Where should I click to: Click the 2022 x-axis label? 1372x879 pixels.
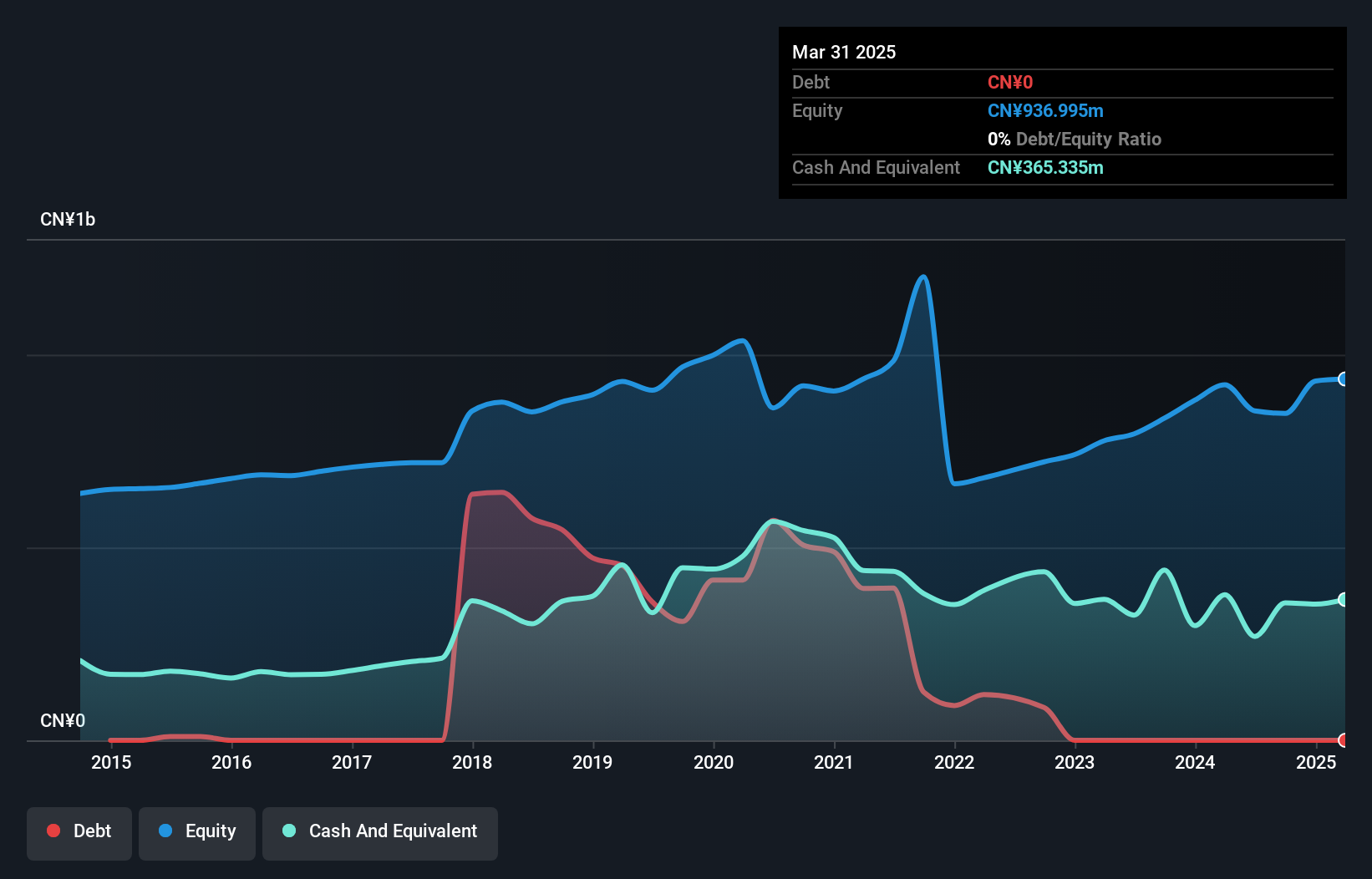tap(954, 762)
